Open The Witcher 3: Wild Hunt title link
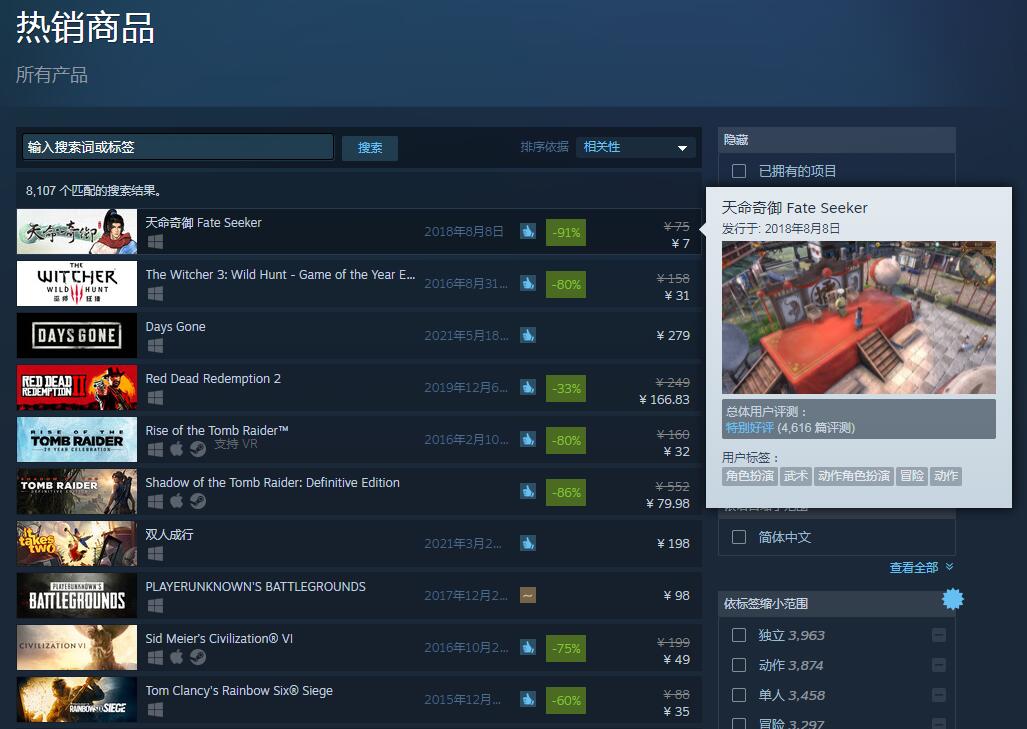The height and width of the screenshot is (729, 1027). [x=280, y=274]
